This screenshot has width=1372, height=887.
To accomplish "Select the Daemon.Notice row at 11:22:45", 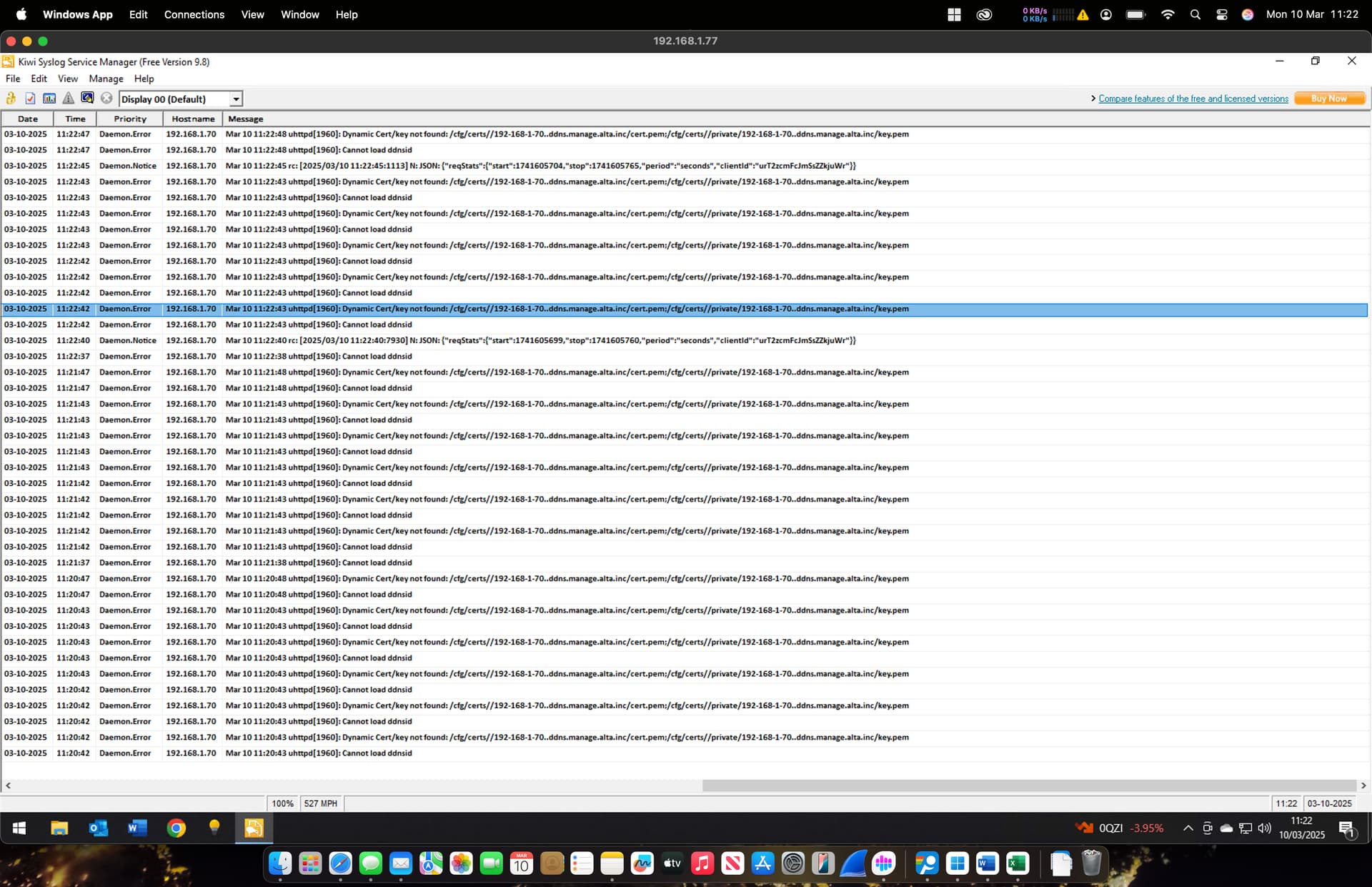I will pyautogui.click(x=685, y=166).
